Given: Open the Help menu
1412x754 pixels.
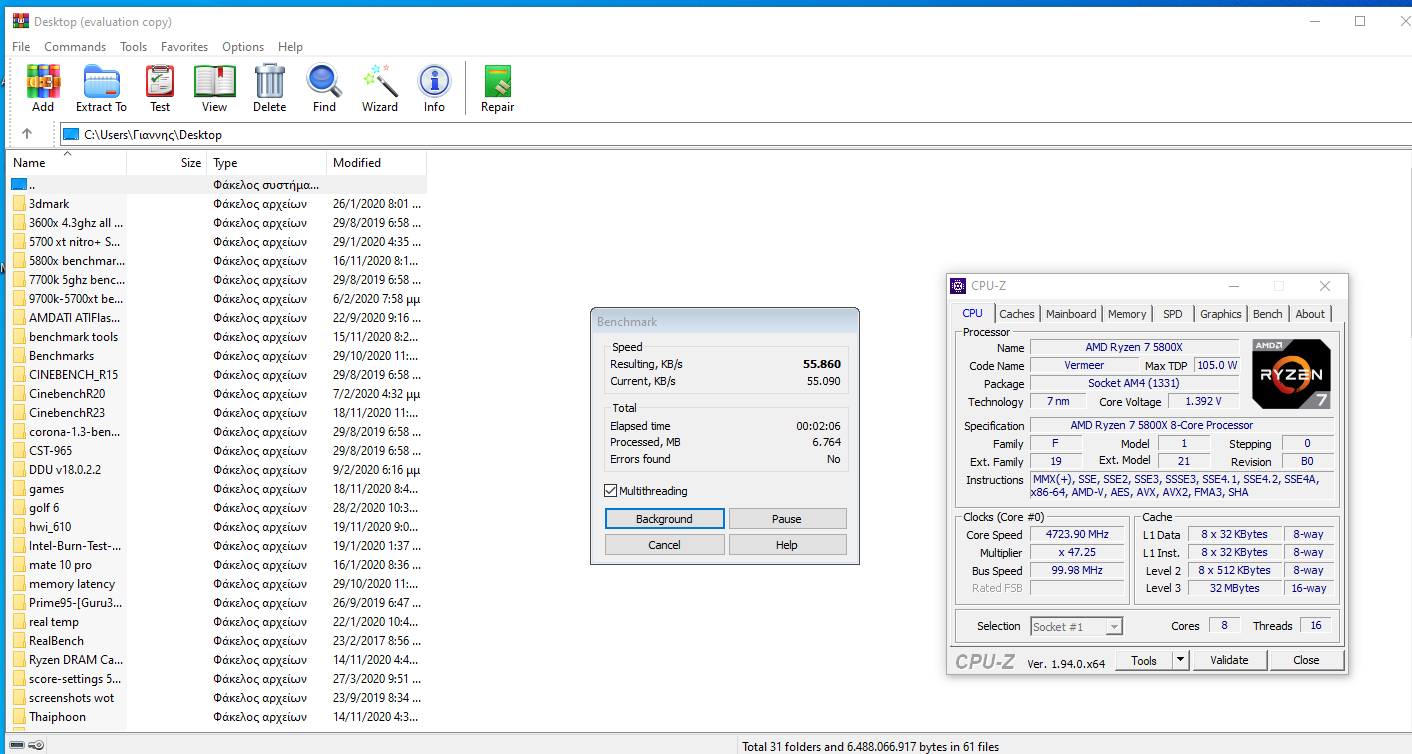Looking at the screenshot, I should (290, 47).
